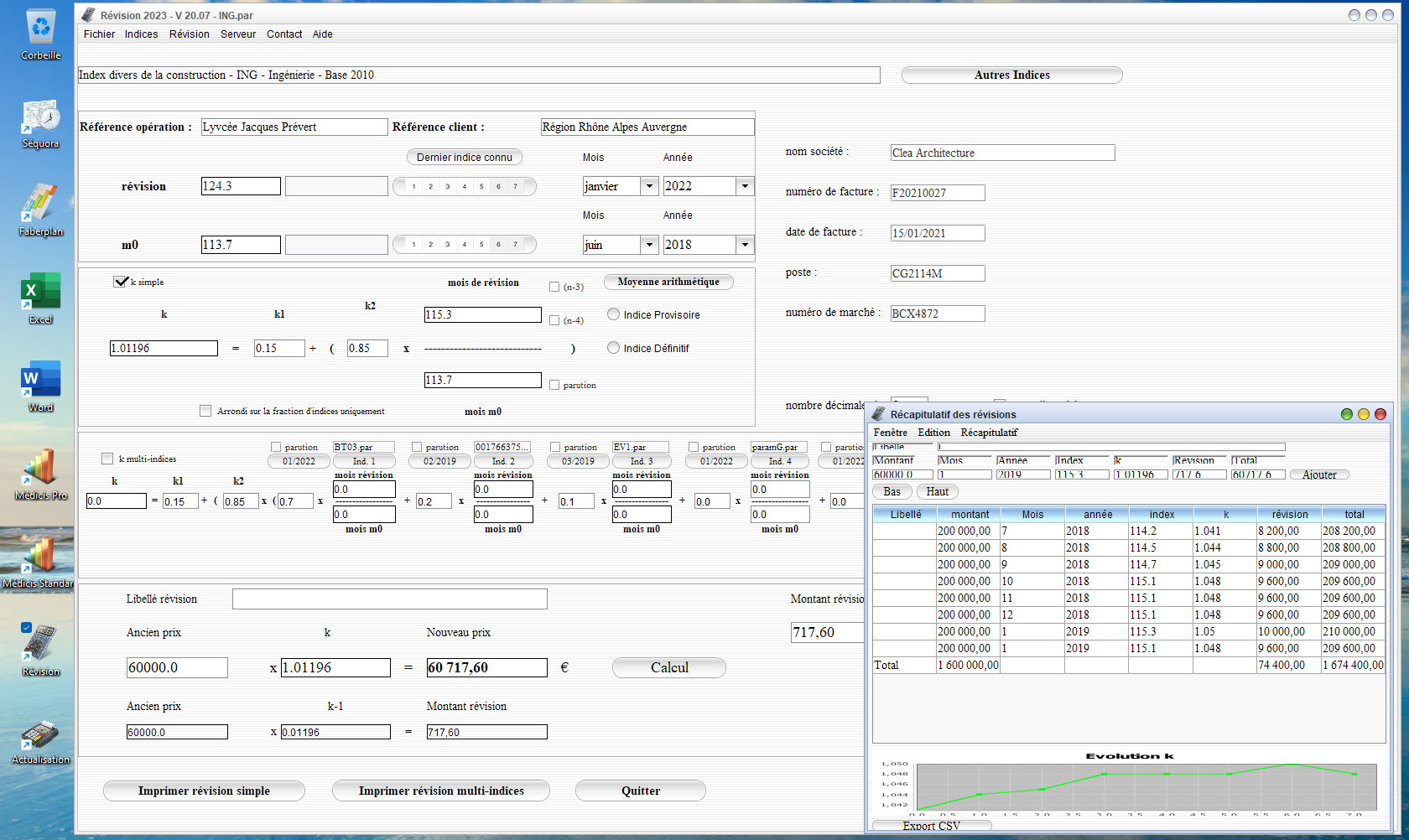Image resolution: width=1409 pixels, height=840 pixels.
Task: Click the Haut button in recap window
Action: click(938, 491)
